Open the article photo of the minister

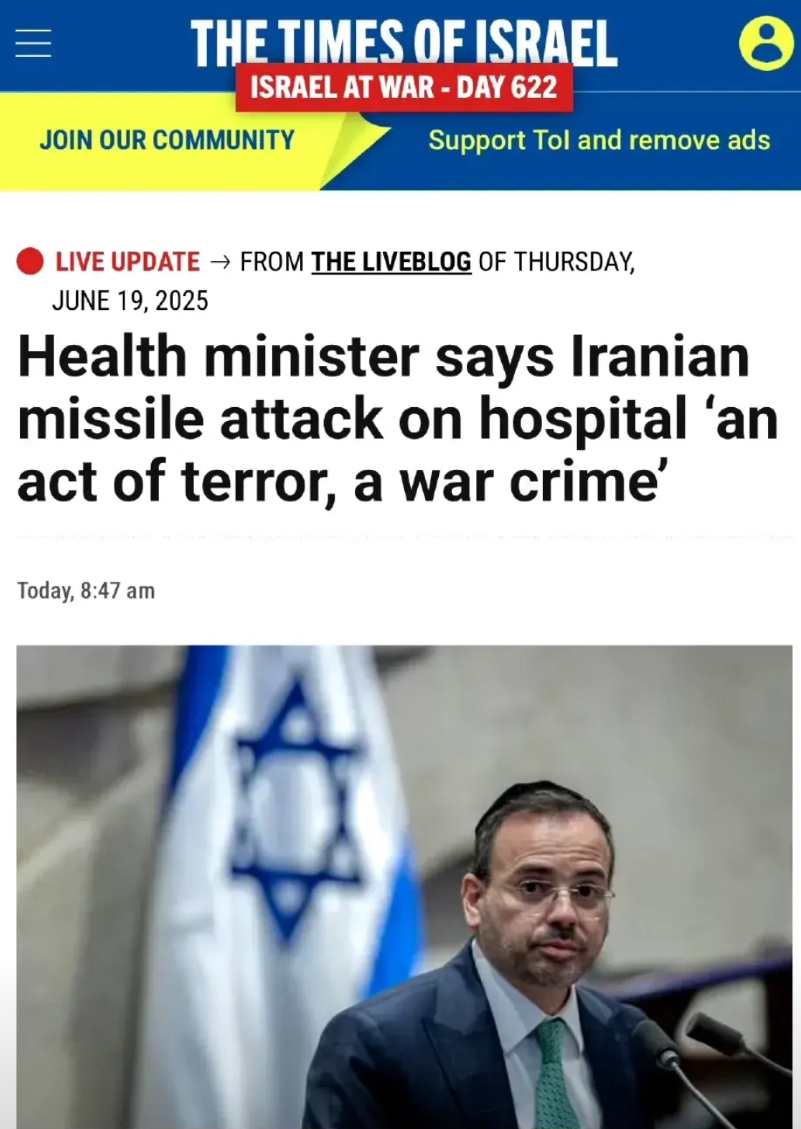point(404,886)
